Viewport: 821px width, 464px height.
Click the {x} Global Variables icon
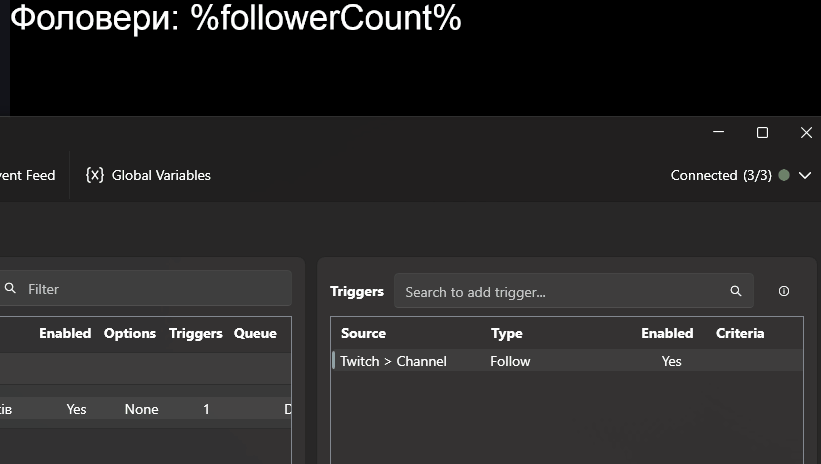coord(95,175)
